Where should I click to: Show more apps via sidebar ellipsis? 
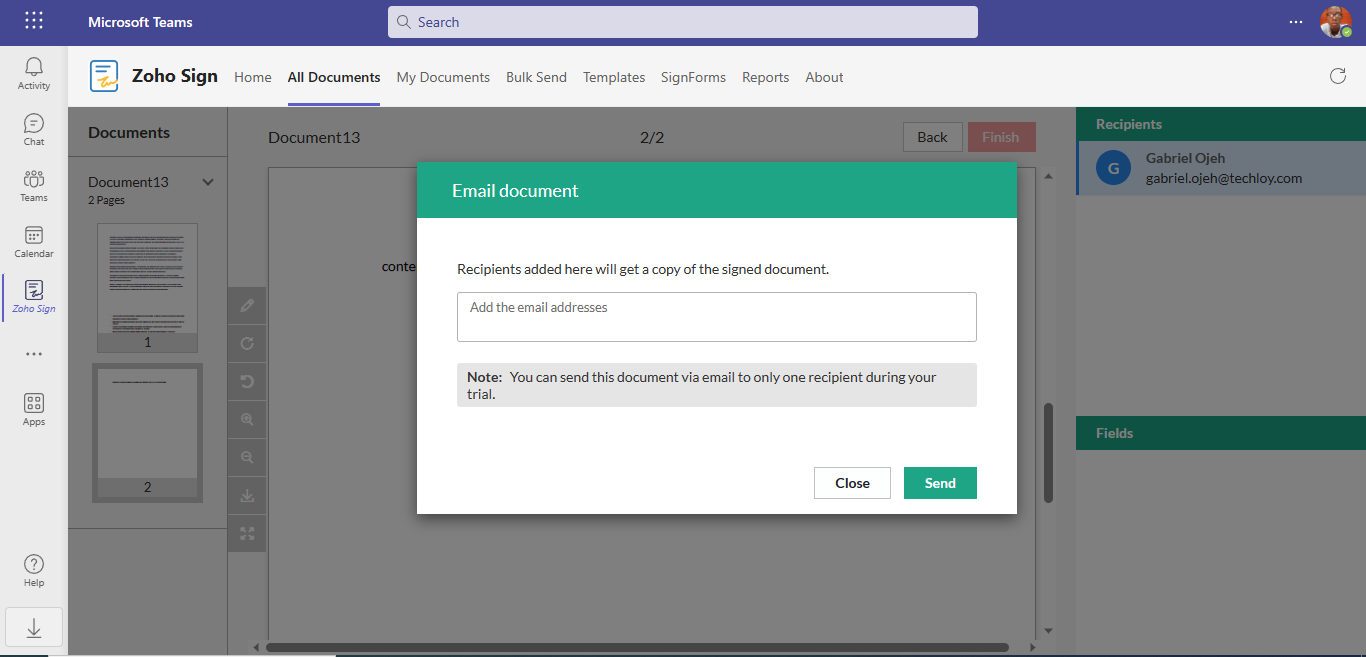[34, 354]
